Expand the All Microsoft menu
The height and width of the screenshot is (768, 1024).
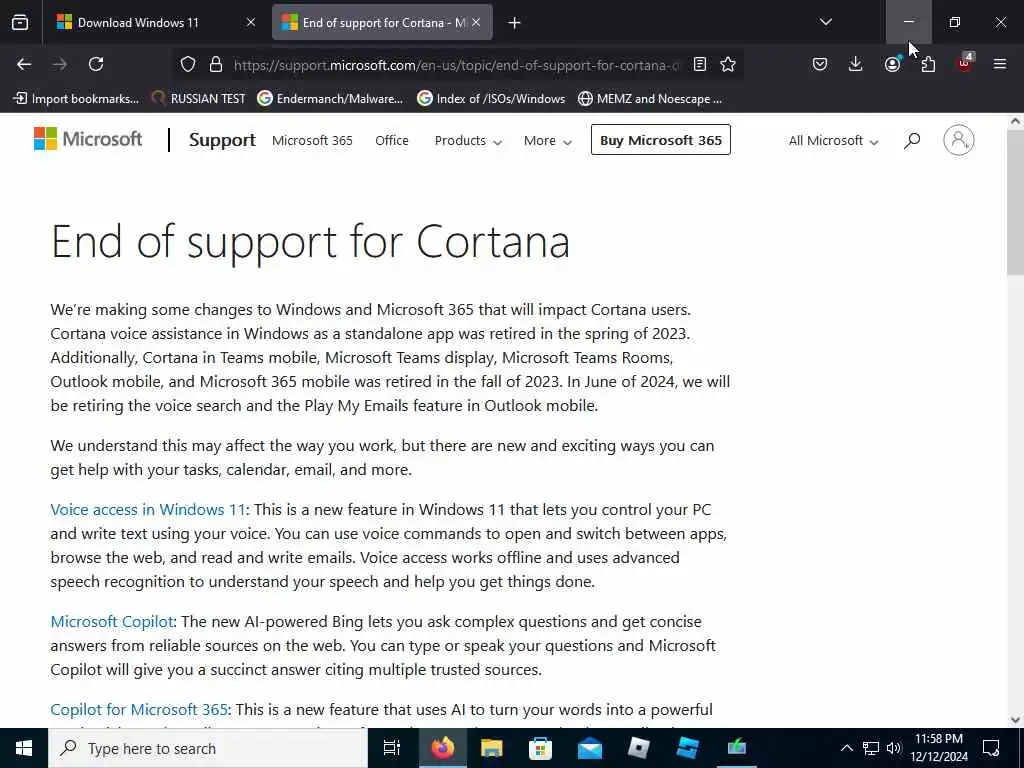click(833, 140)
